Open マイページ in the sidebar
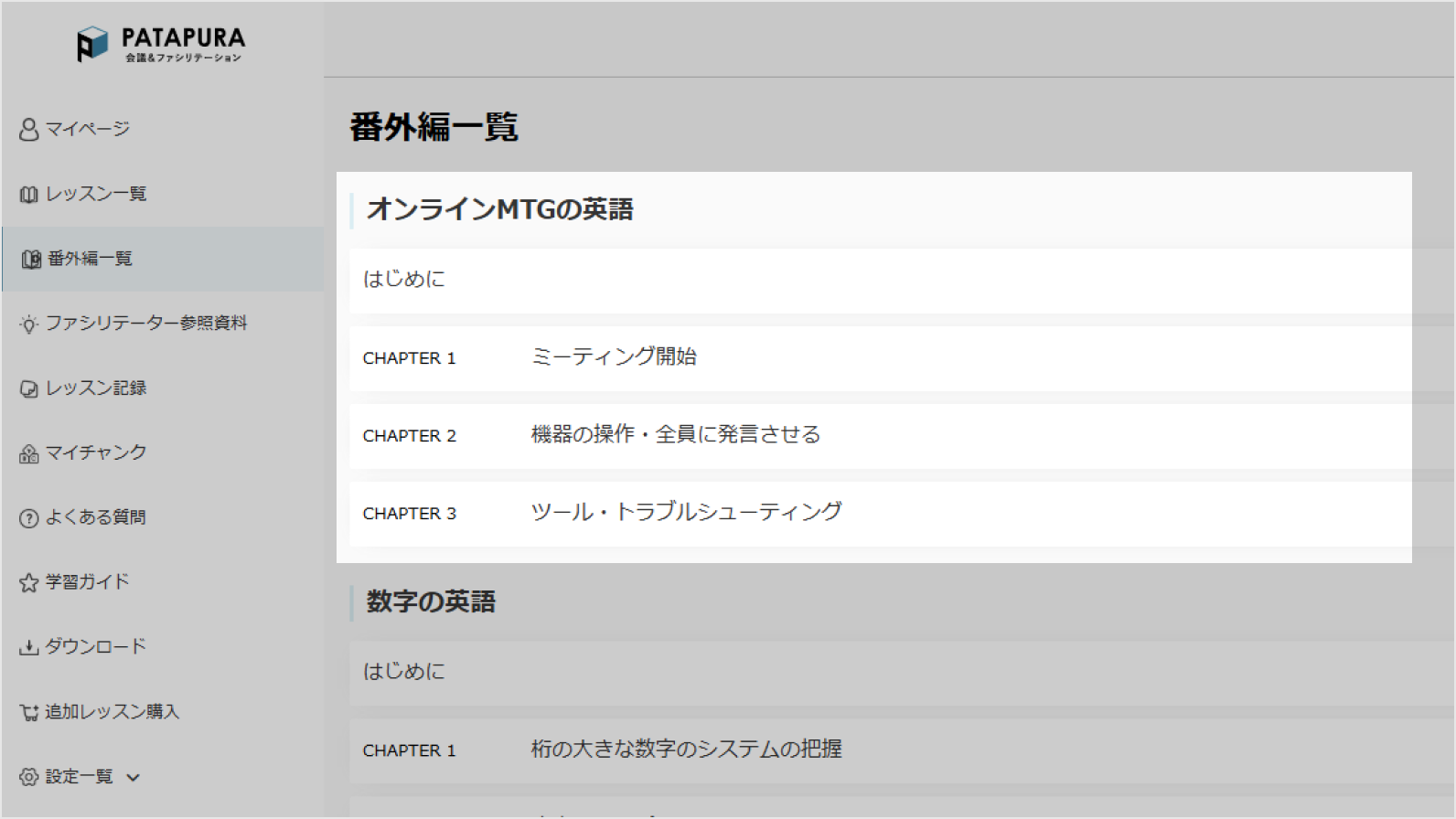The width and height of the screenshot is (1456, 819). (x=88, y=129)
